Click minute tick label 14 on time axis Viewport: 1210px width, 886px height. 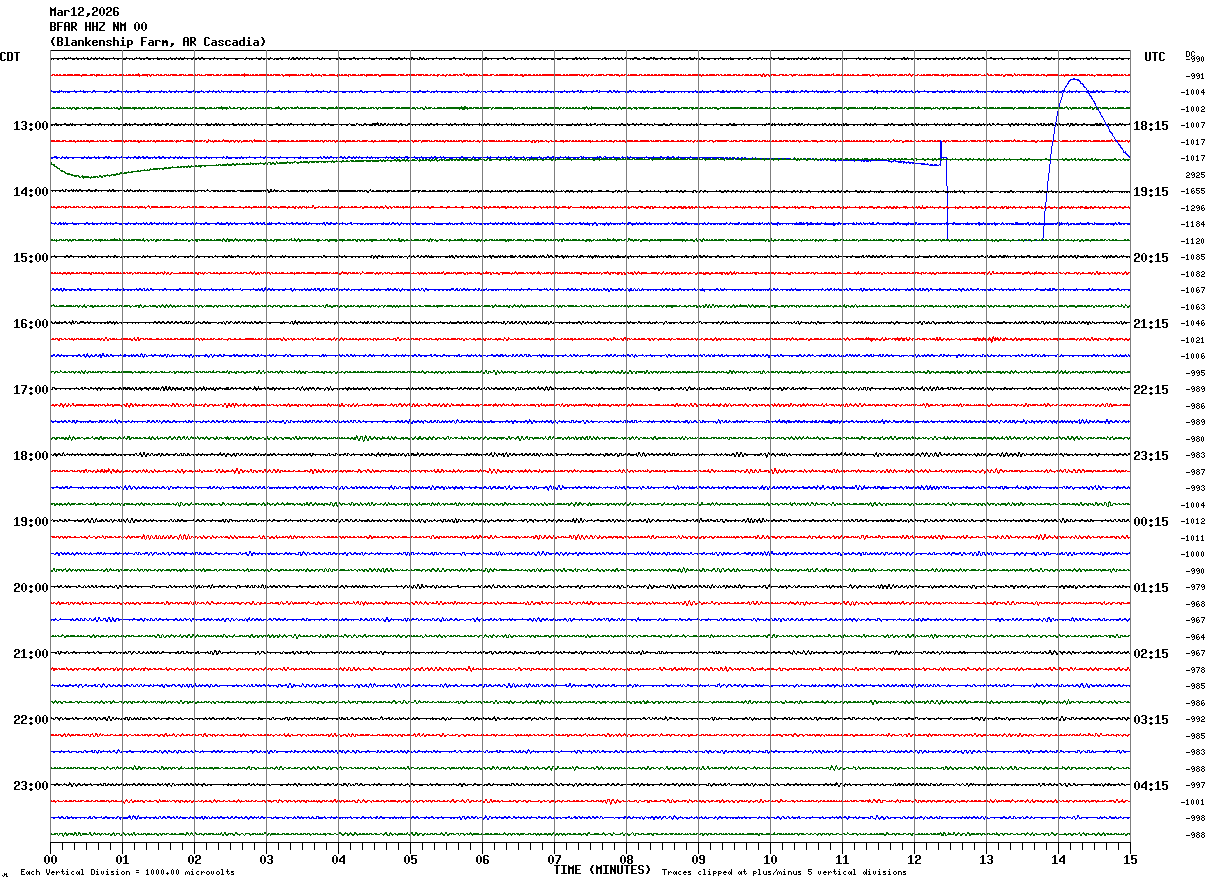pyautogui.click(x=1058, y=859)
